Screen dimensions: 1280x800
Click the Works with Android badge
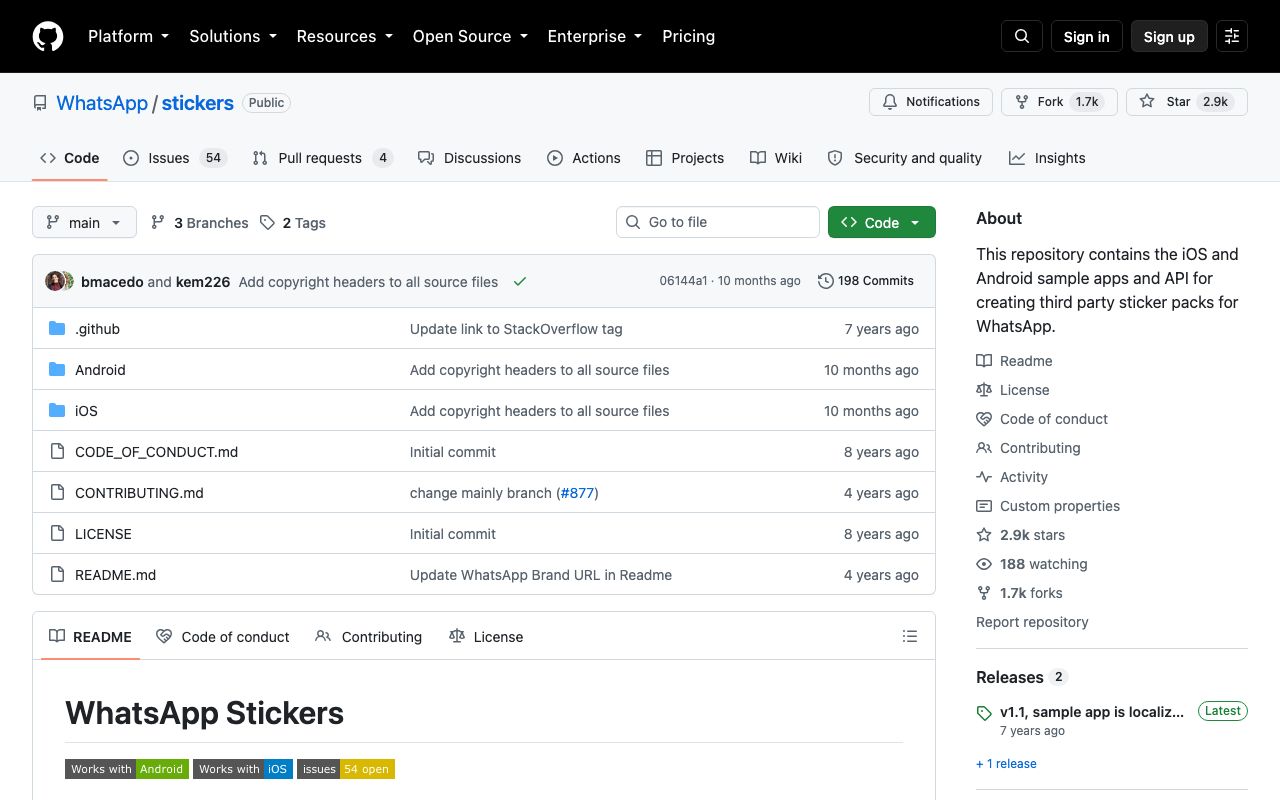127,769
